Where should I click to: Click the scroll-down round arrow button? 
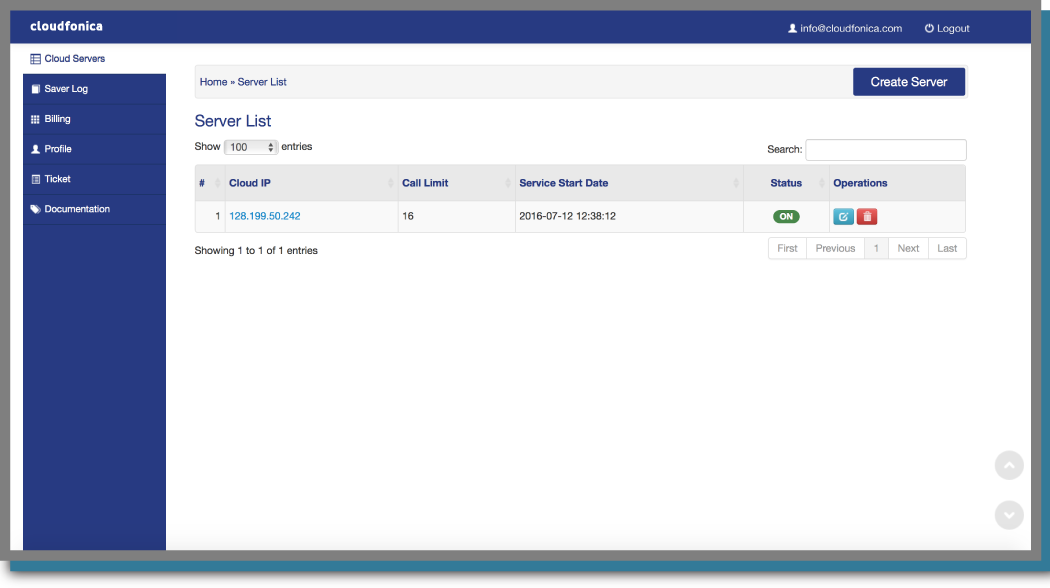click(x=1009, y=515)
